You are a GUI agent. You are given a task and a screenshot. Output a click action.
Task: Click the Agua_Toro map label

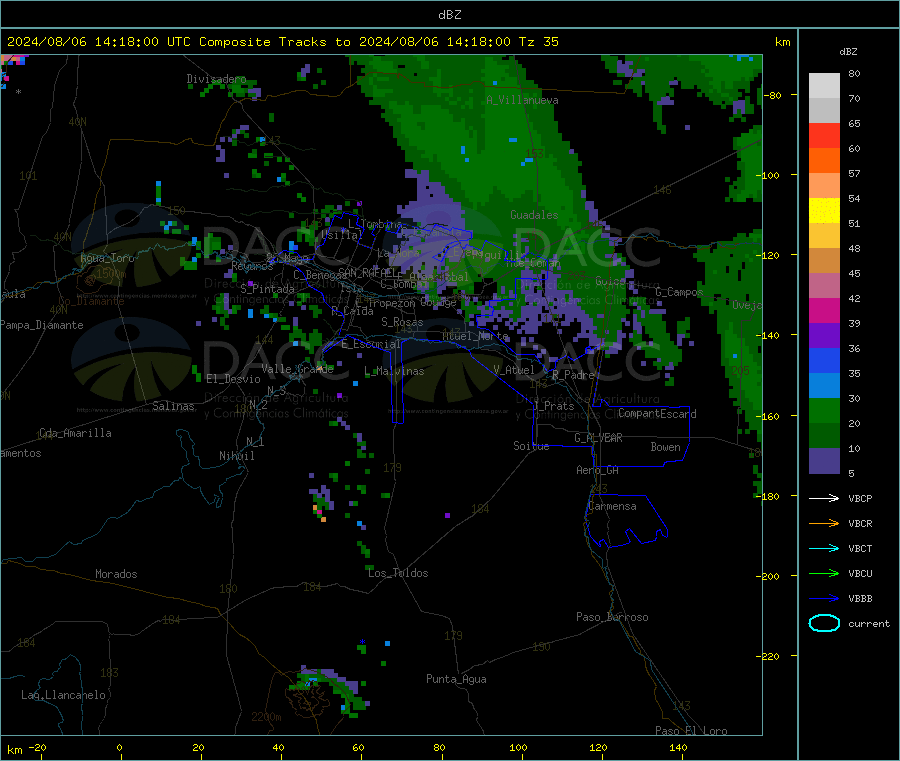pos(107,258)
